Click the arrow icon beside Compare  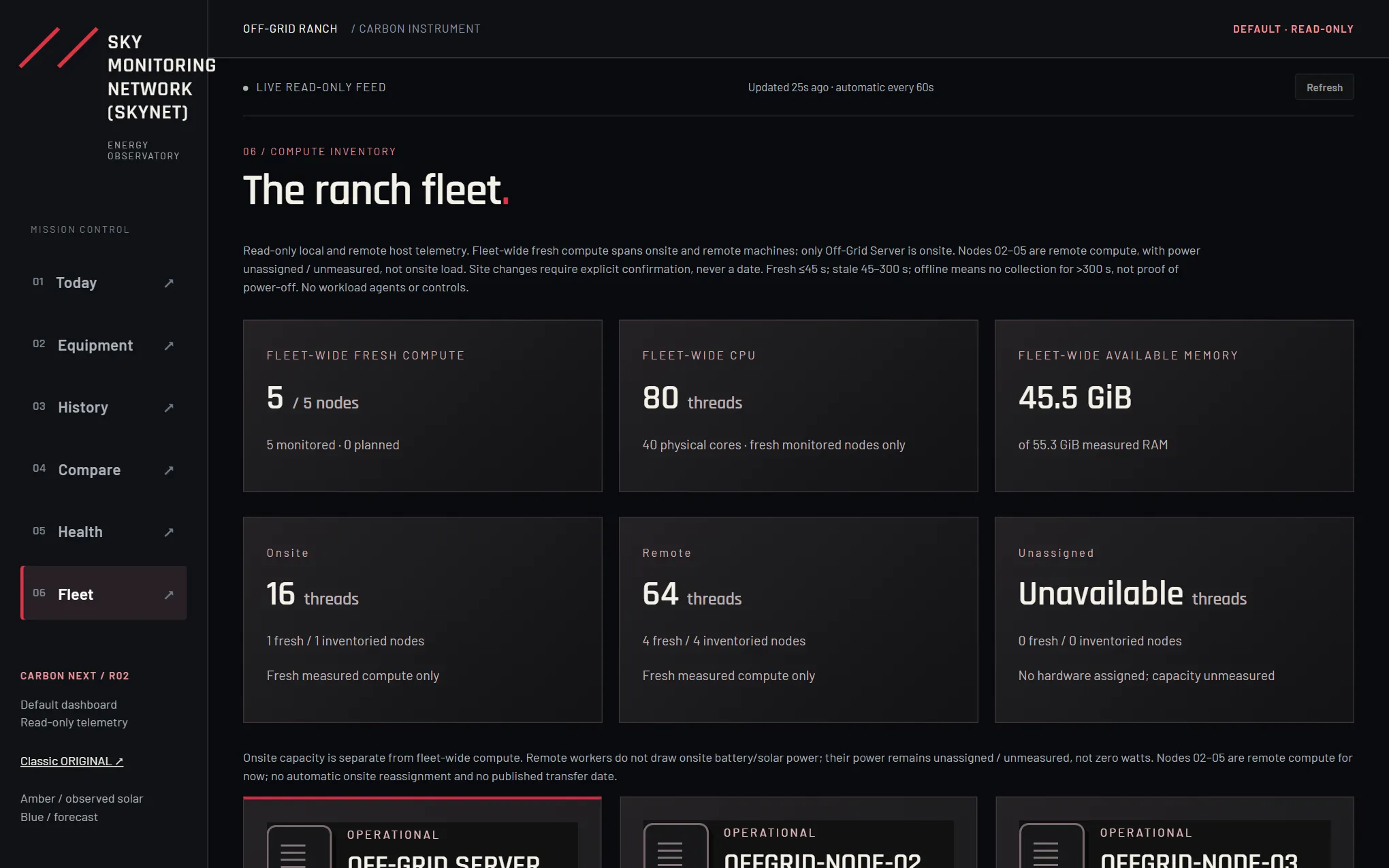pos(169,470)
